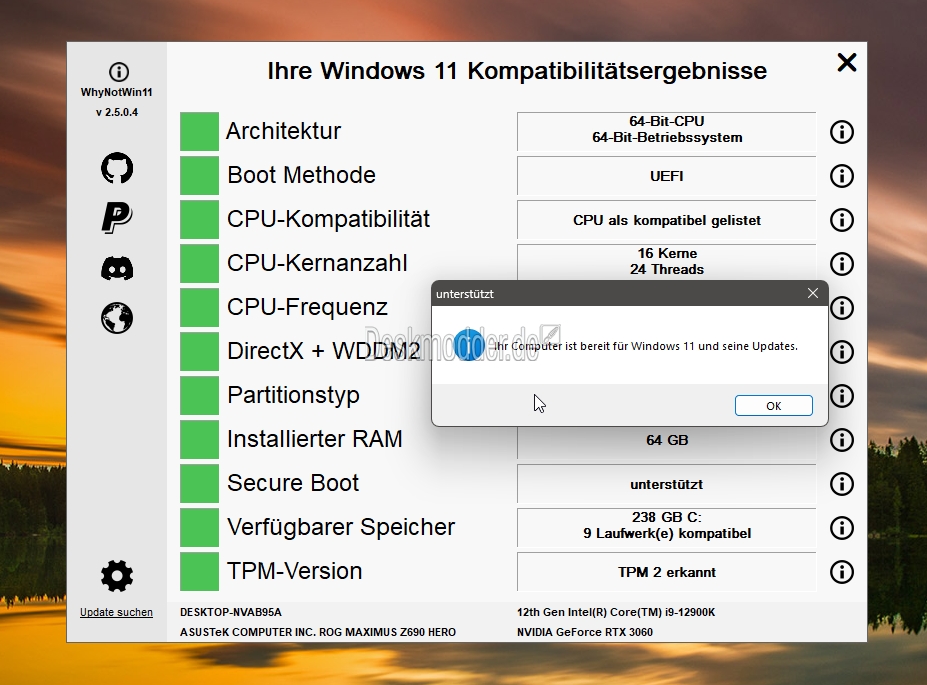This screenshot has height=685, width=927.
Task: Click the 'Boot Methode' row label
Action: (301, 175)
